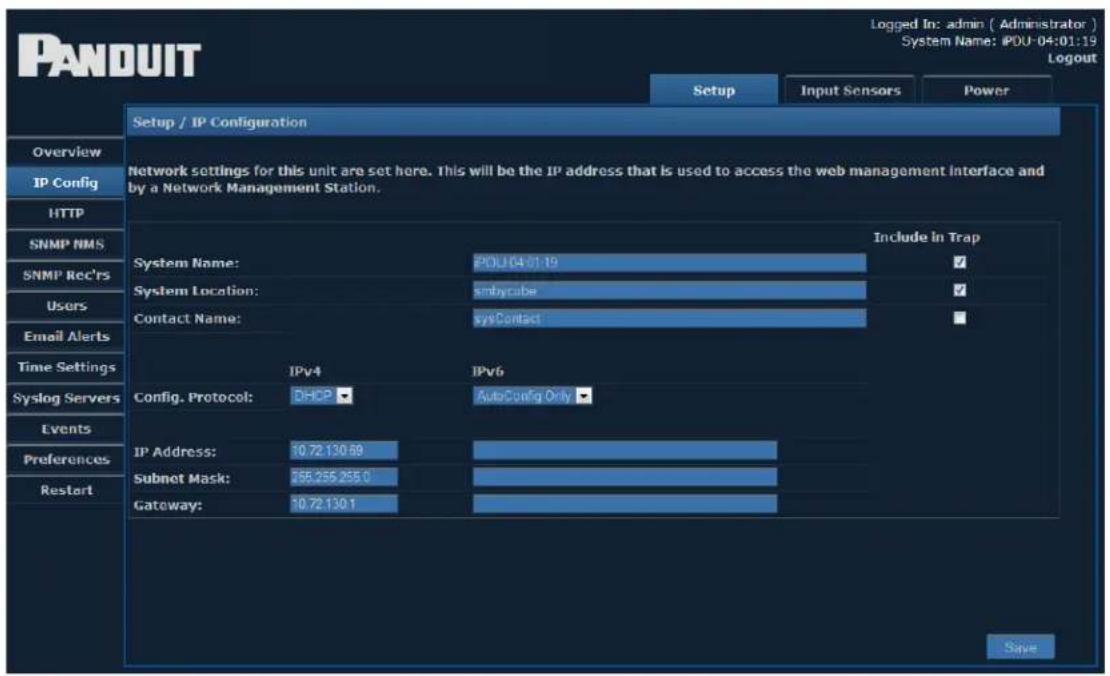This screenshot has height=676, width=1110.
Task: Click the Logout link
Action: [1072, 58]
